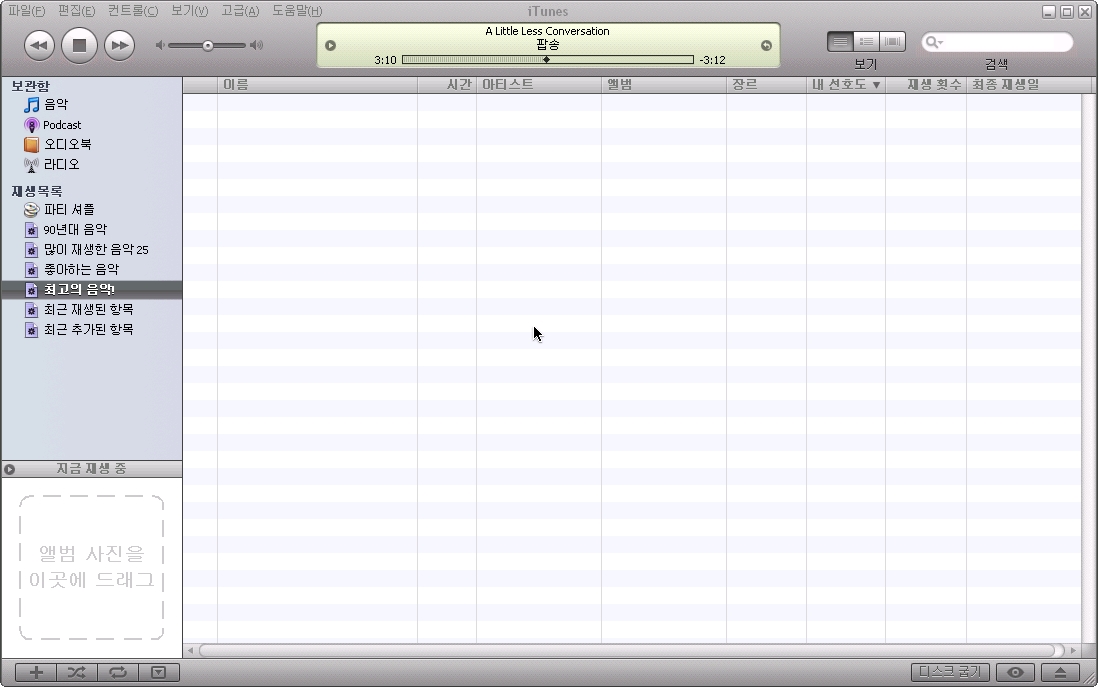Click the song title A Little Less Conversation
Image resolution: width=1098 pixels, height=687 pixels.
(x=548, y=31)
